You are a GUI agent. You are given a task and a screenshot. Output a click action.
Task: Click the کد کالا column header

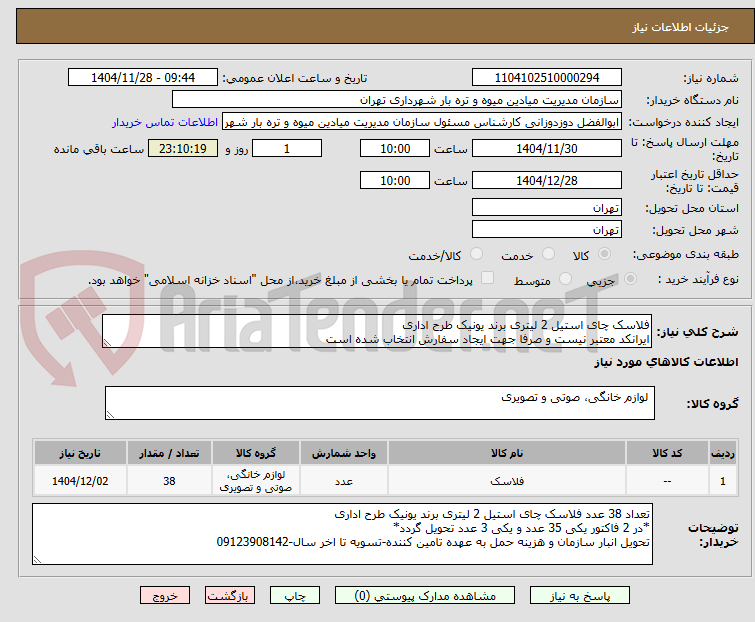667,453
